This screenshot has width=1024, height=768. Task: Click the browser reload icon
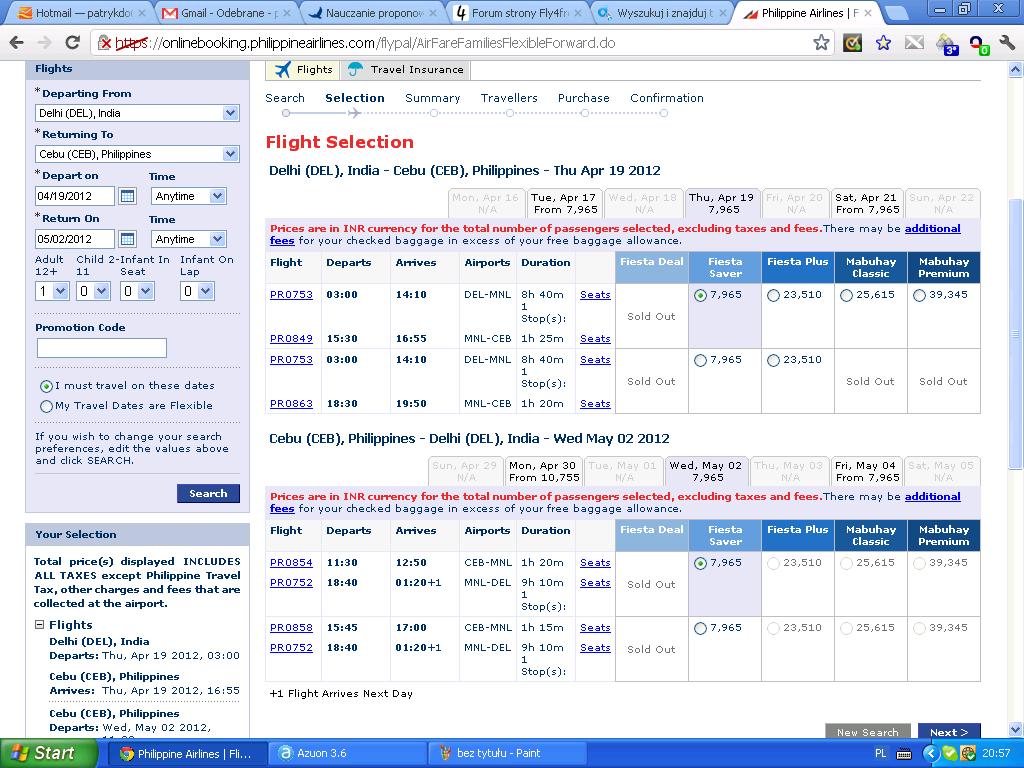coord(72,43)
